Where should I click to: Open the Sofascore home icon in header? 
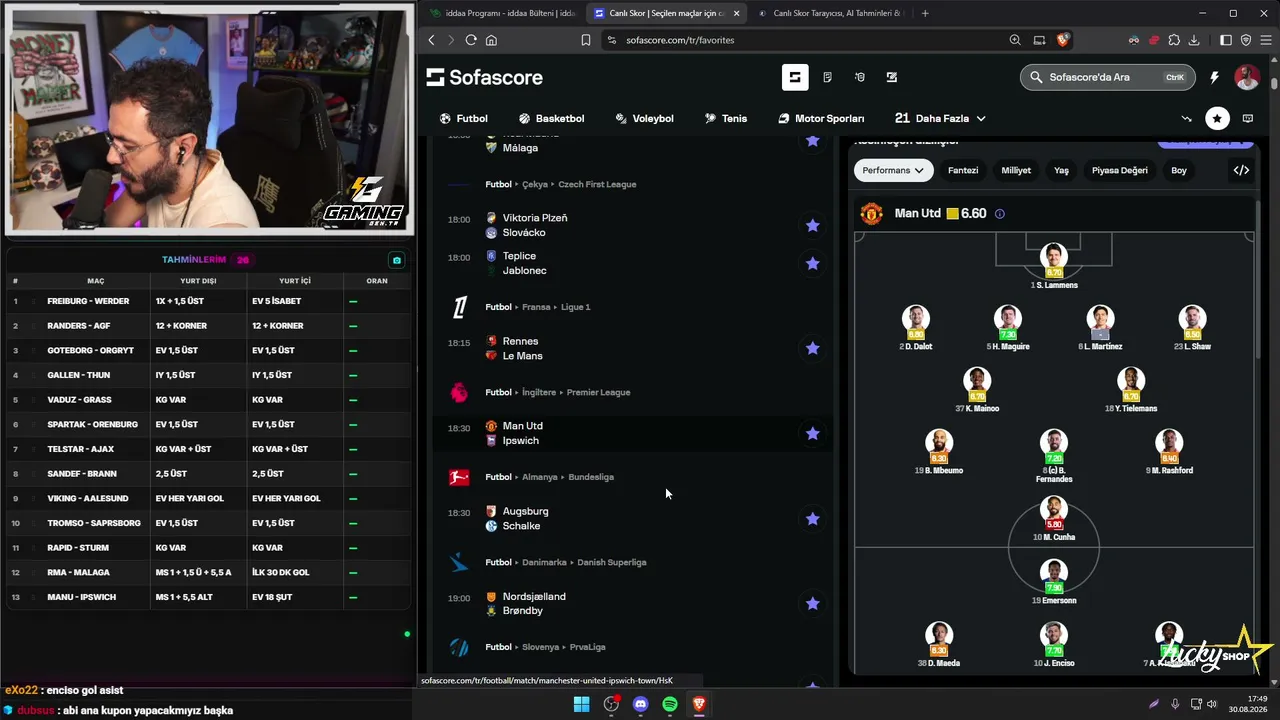click(x=795, y=77)
